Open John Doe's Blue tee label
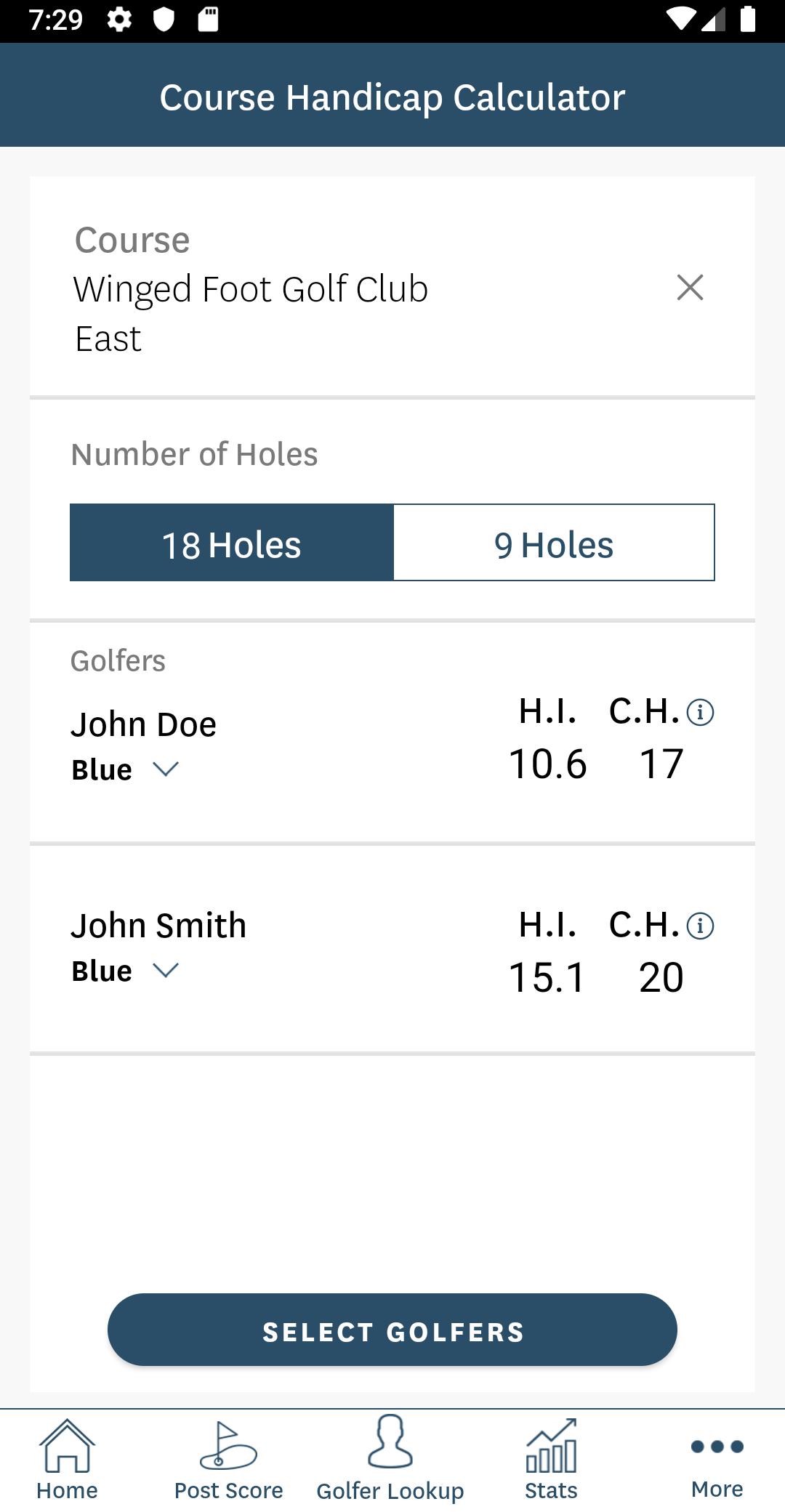This screenshot has width=785, height=1512. 102,769
